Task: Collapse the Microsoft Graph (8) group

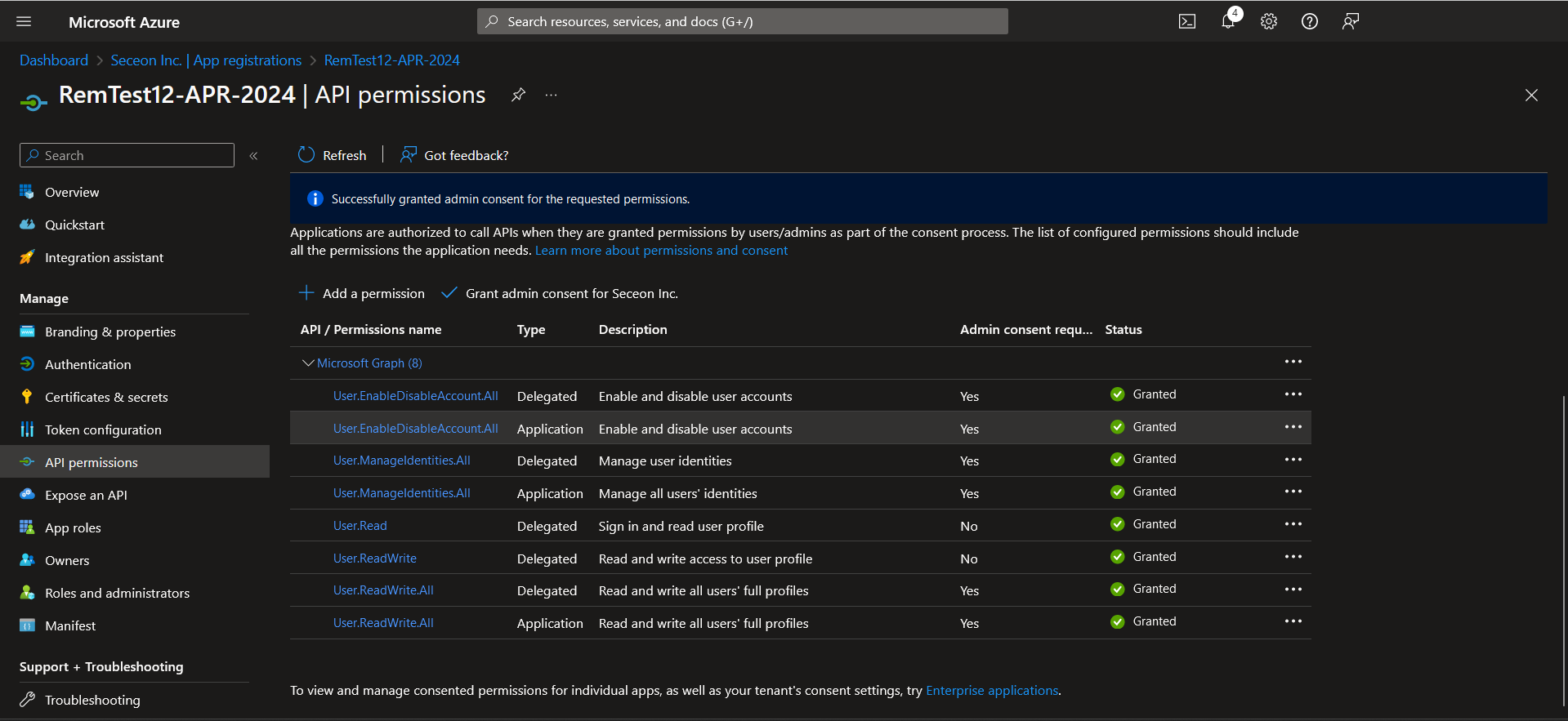Action: 308,363
